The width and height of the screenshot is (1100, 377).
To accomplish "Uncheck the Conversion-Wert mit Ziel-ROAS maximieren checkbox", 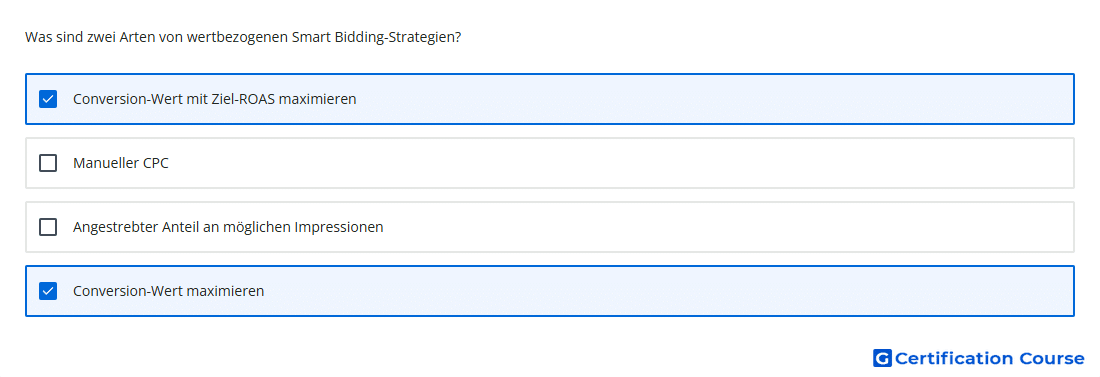I will [48, 99].
